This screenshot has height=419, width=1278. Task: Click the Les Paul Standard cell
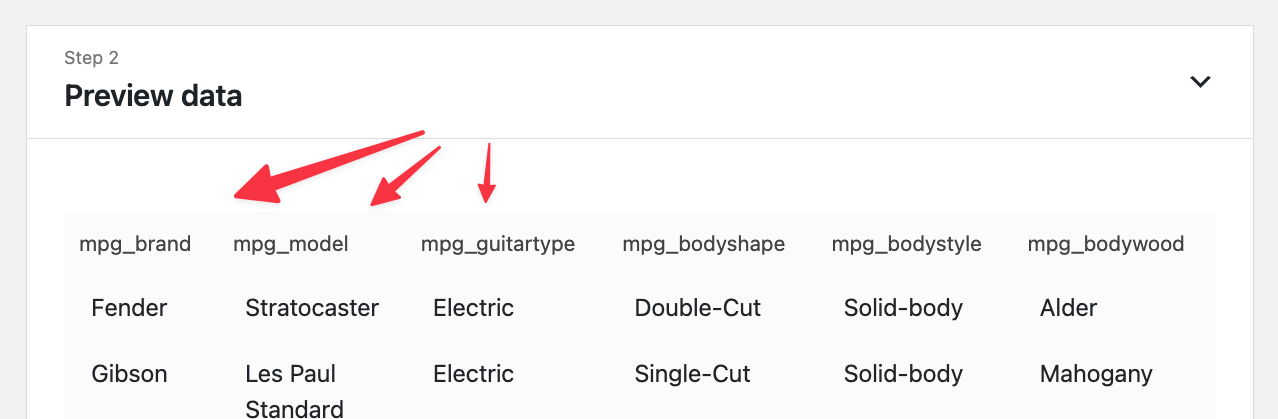coord(295,390)
